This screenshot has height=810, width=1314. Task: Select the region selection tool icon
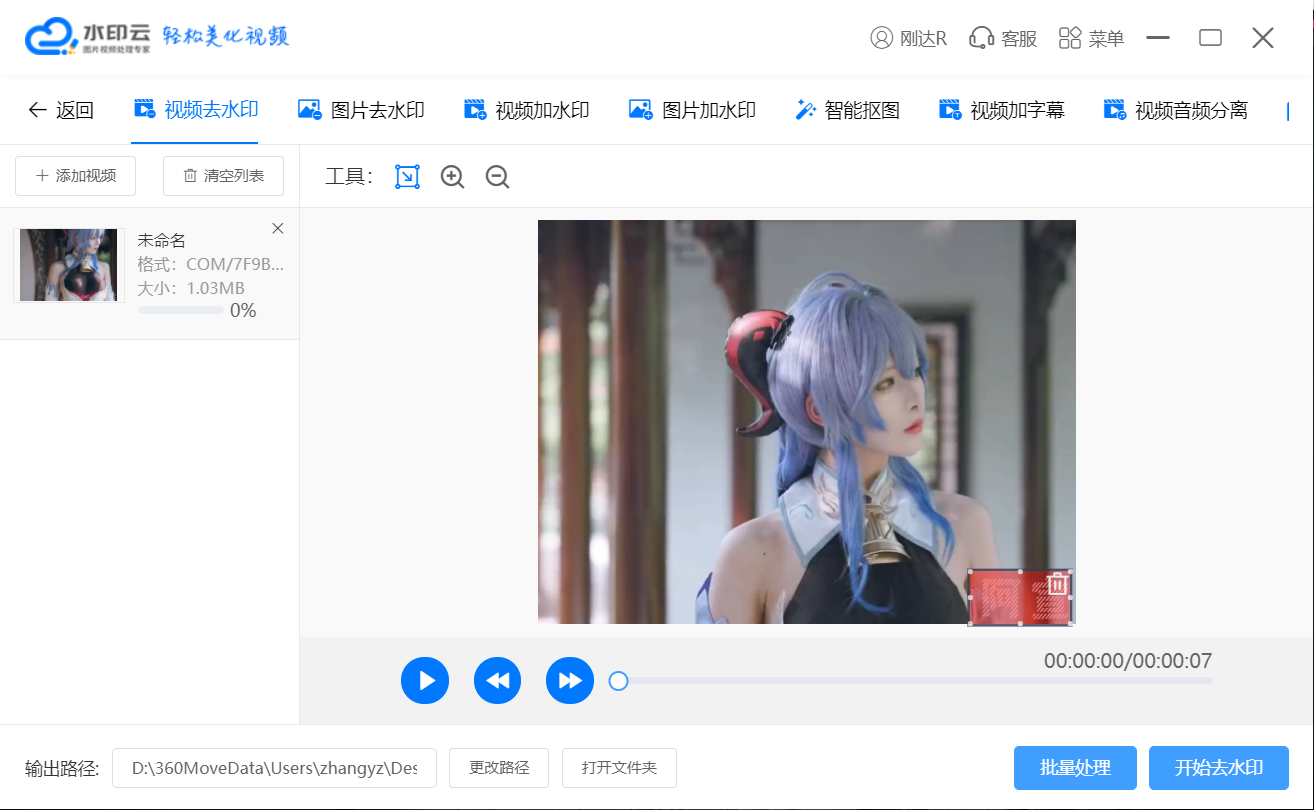[x=407, y=177]
